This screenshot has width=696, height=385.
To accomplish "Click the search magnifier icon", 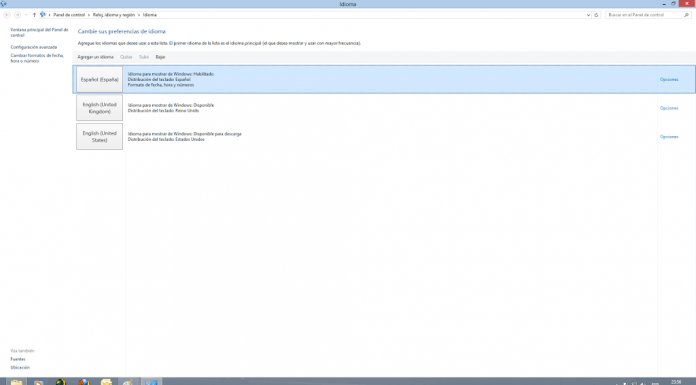I will (686, 15).
